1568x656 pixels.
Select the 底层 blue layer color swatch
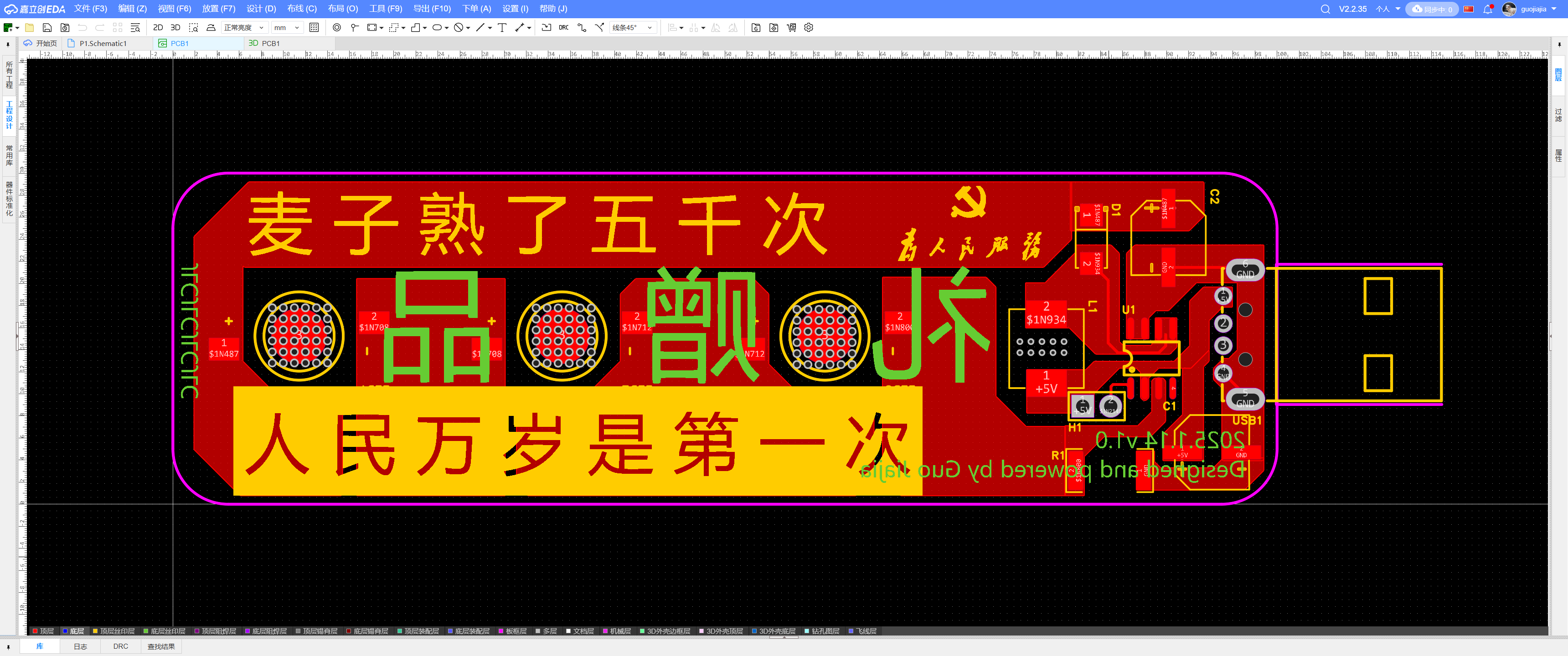click(x=65, y=631)
